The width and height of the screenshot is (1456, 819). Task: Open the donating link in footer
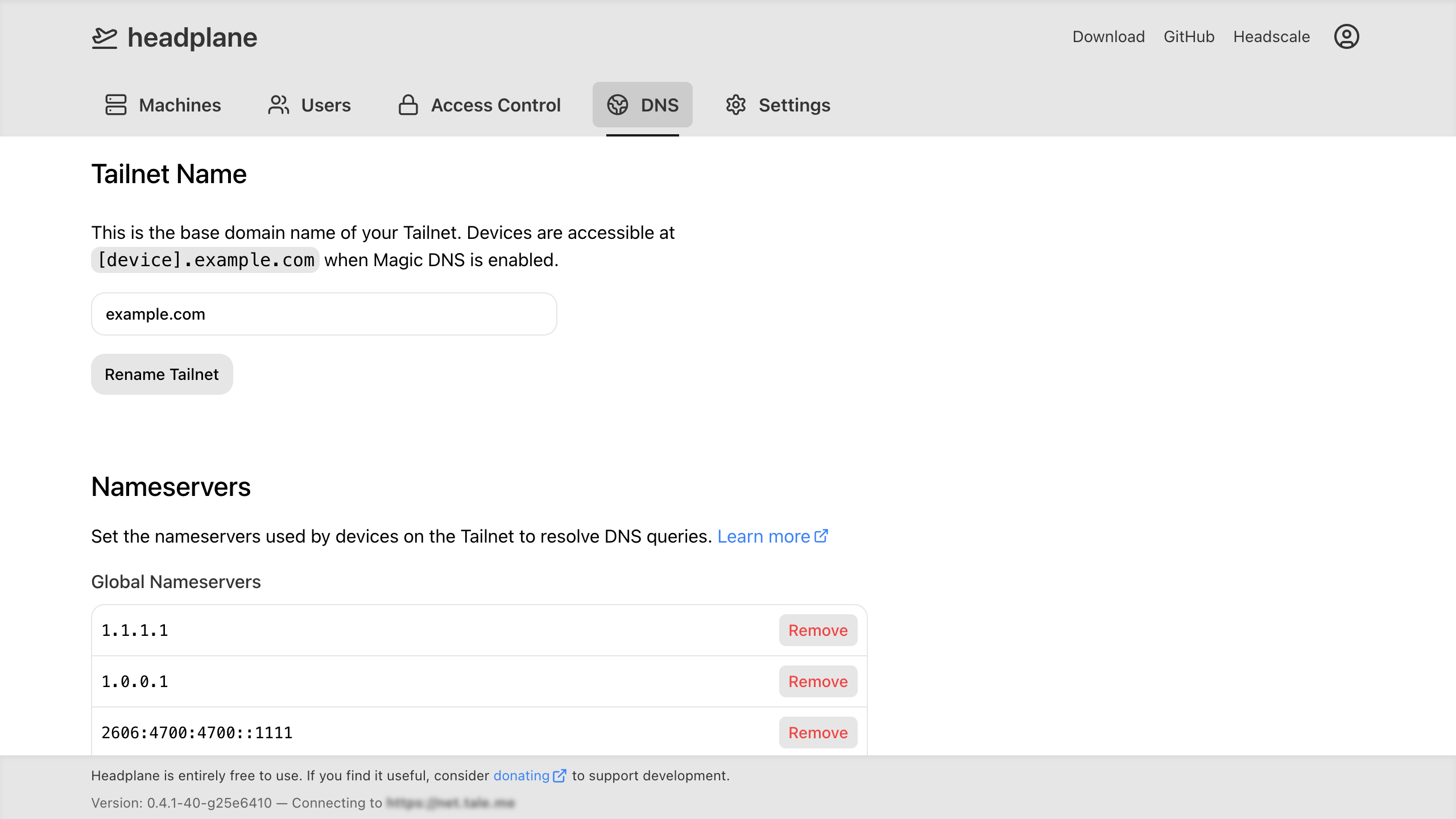click(522, 776)
